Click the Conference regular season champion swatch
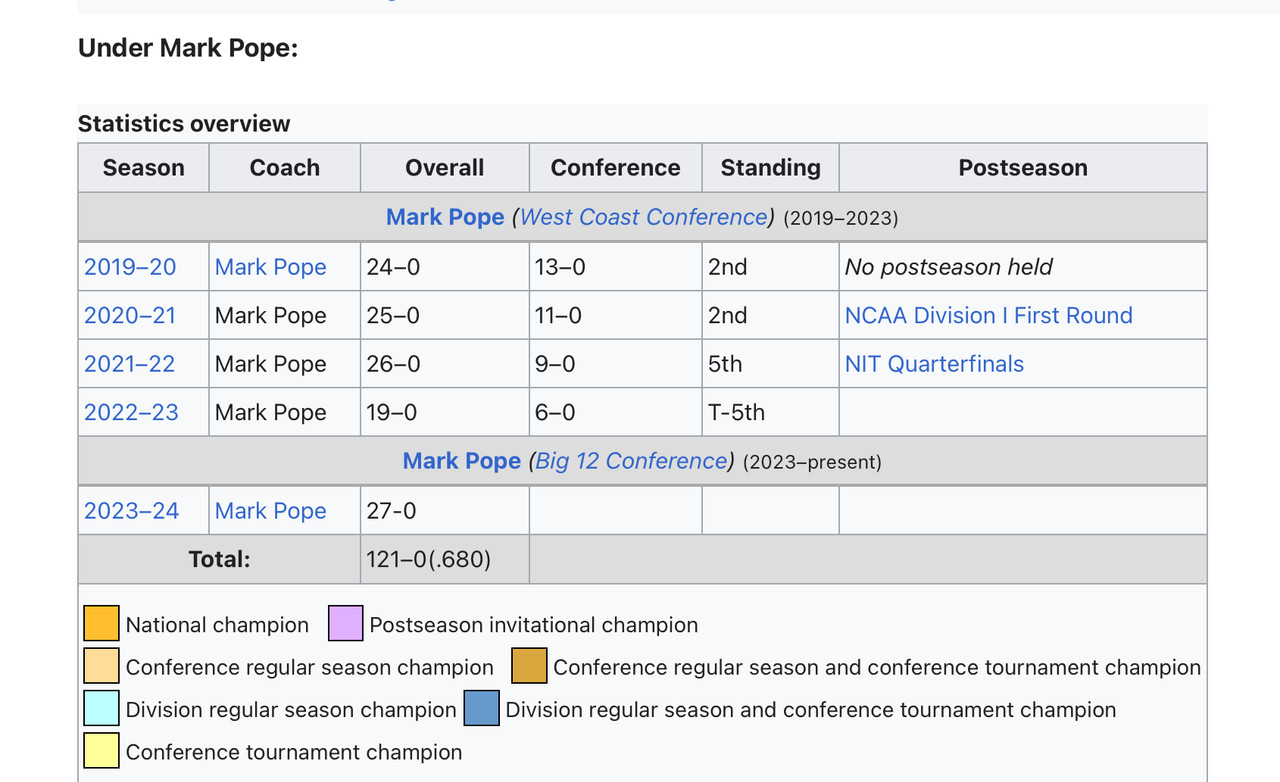 click(x=101, y=666)
